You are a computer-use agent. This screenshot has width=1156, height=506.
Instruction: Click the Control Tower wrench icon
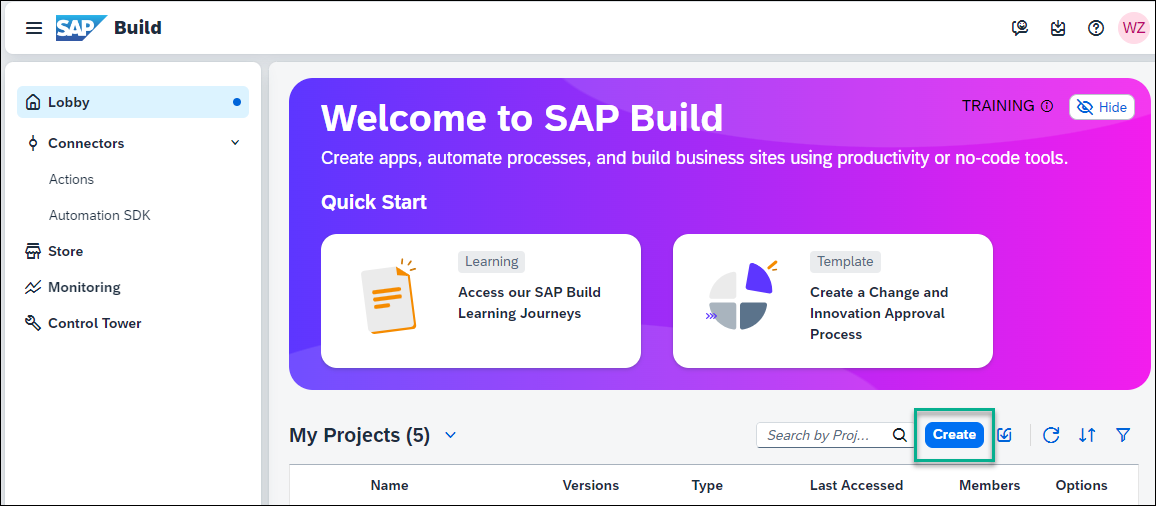point(32,323)
